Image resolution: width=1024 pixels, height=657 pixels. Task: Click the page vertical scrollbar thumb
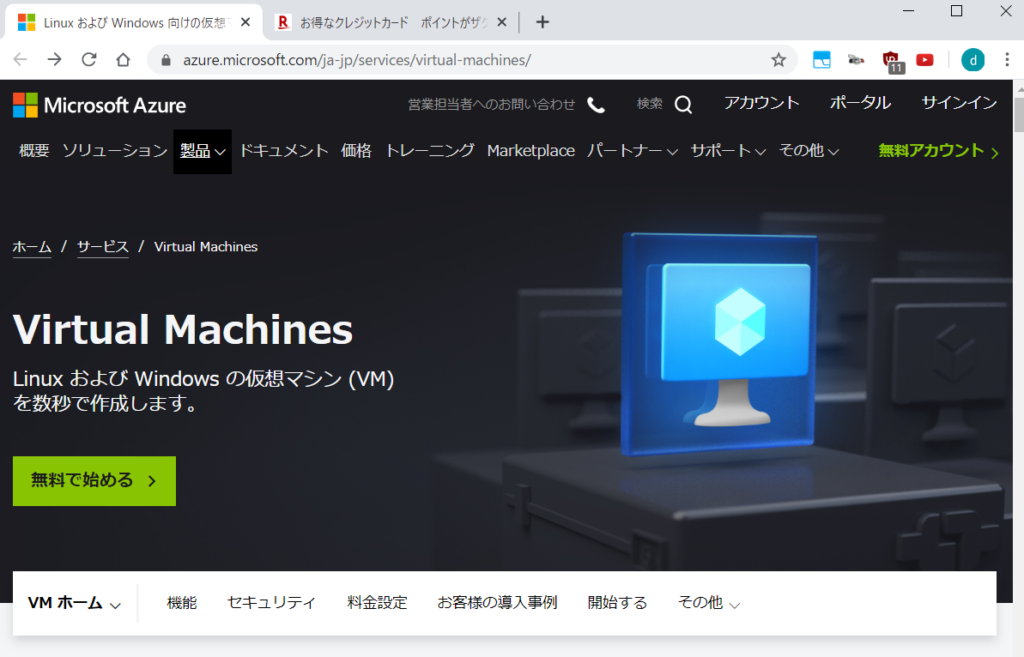pyautogui.click(x=1018, y=114)
